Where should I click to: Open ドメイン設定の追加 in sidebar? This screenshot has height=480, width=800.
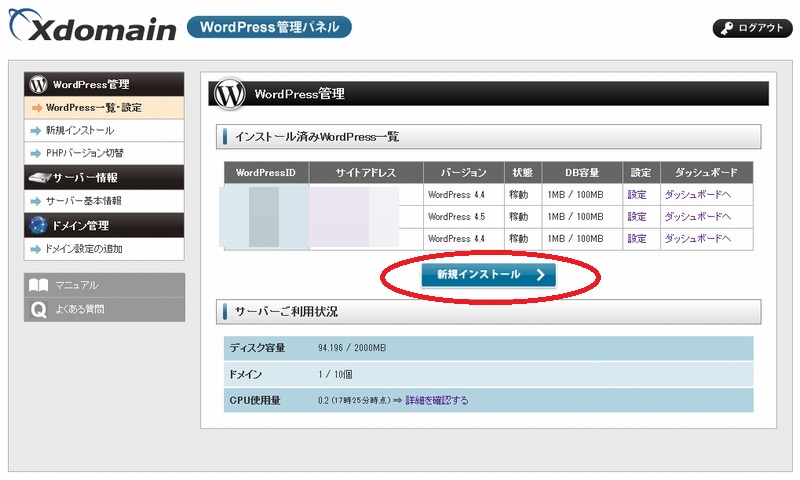(x=104, y=249)
